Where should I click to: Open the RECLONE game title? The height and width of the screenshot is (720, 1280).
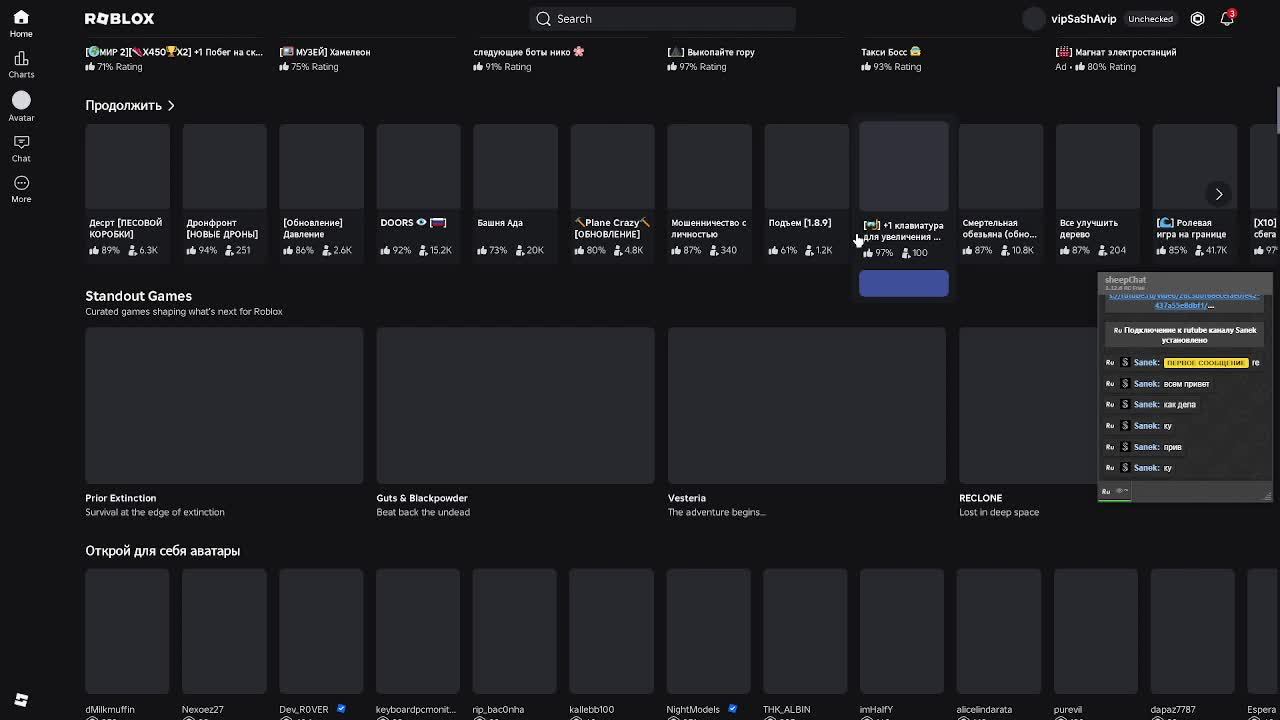pos(980,498)
